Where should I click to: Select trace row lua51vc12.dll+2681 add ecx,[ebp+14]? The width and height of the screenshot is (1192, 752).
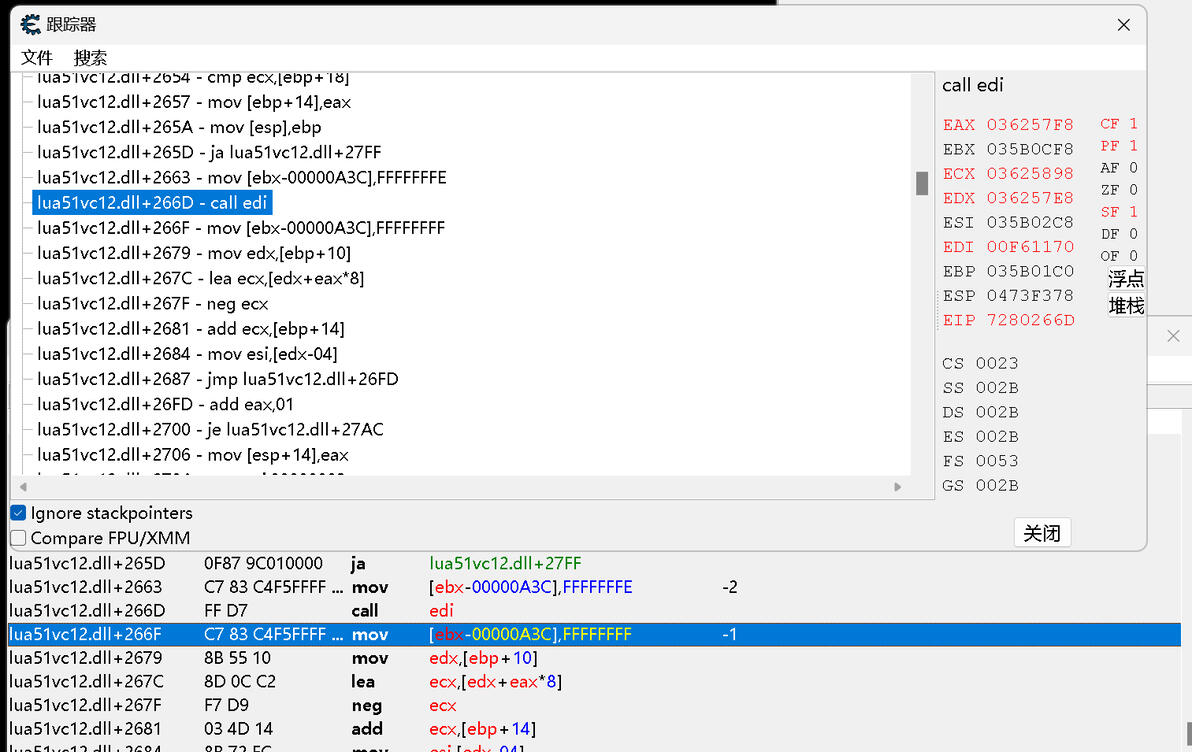pyautogui.click(x=191, y=328)
